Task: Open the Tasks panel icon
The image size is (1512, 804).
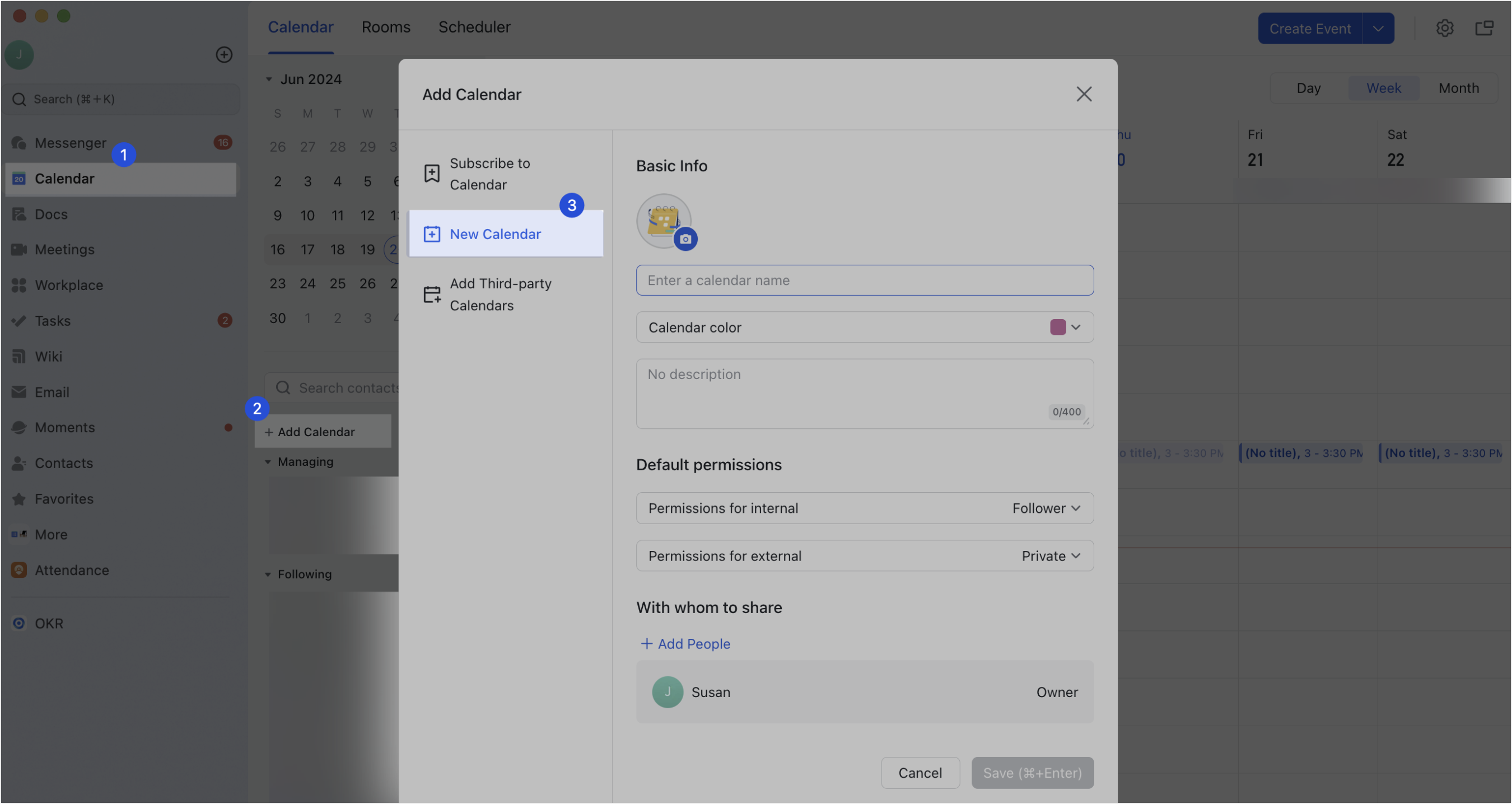Action: [20, 320]
